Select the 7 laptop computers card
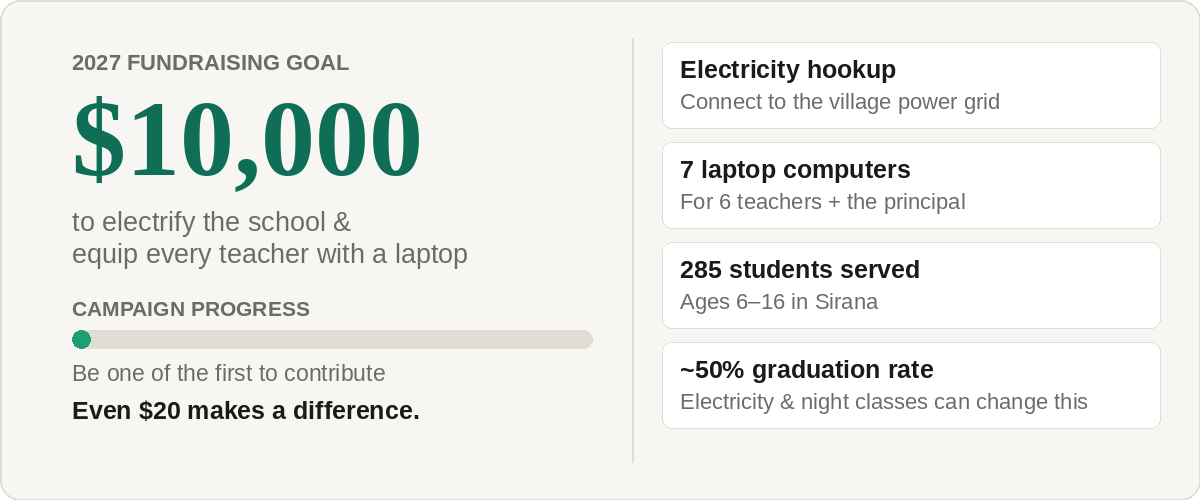Viewport: 1200px width, 500px height. [911, 185]
